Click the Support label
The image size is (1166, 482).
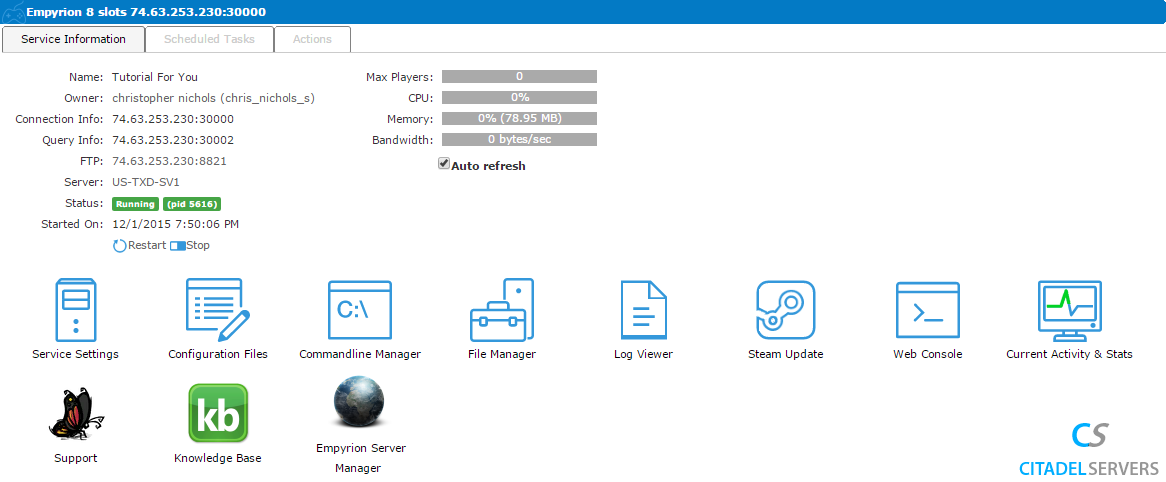coord(76,458)
